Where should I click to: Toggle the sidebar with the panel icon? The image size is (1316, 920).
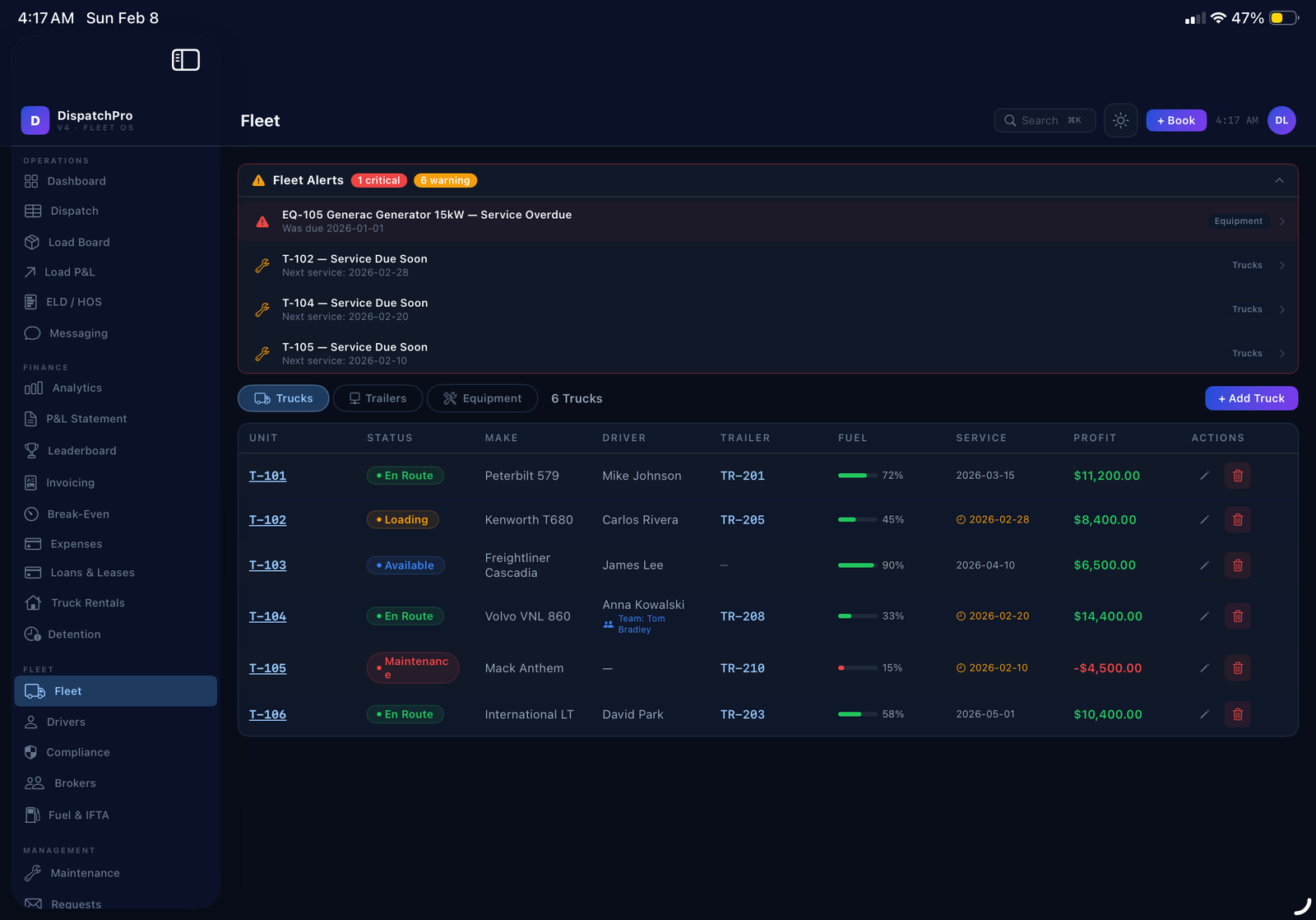[x=186, y=59]
